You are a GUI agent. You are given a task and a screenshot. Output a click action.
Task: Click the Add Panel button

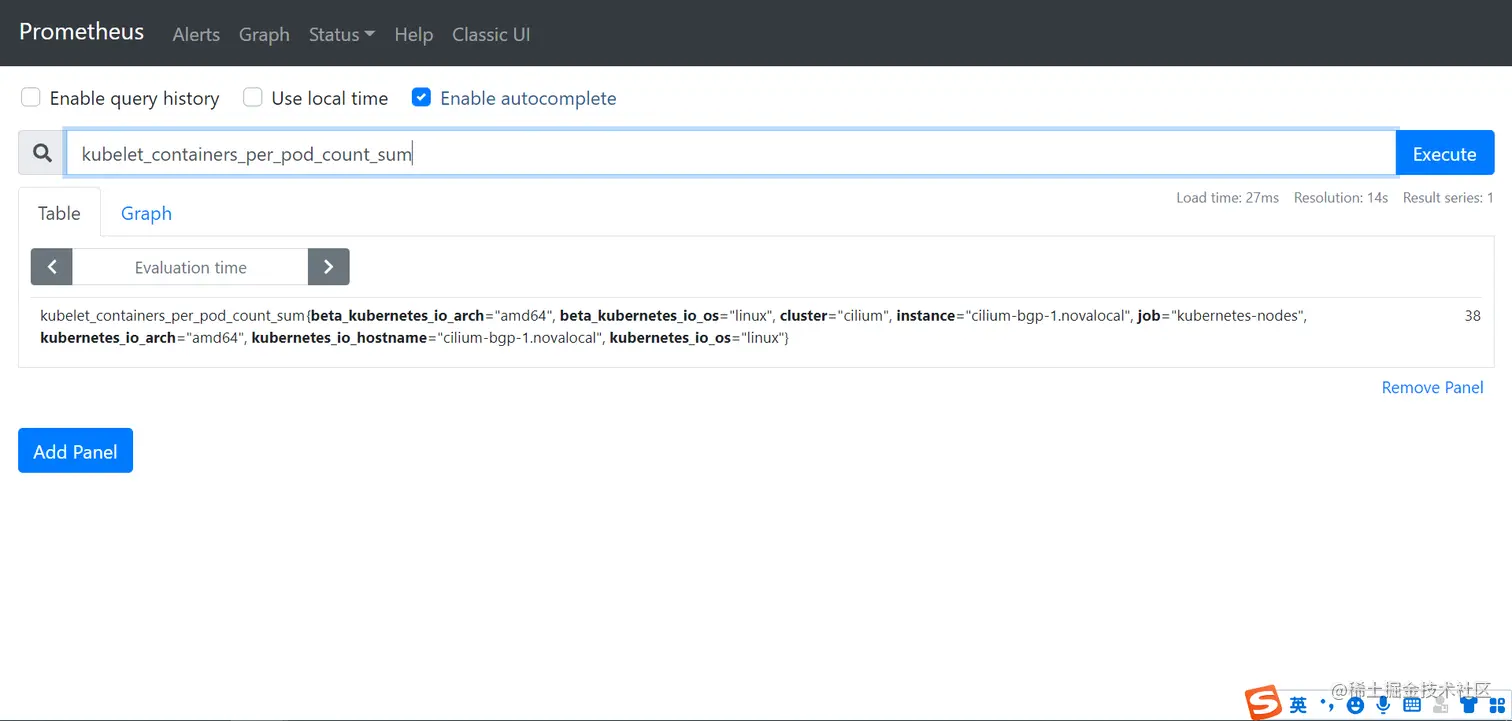tap(75, 451)
